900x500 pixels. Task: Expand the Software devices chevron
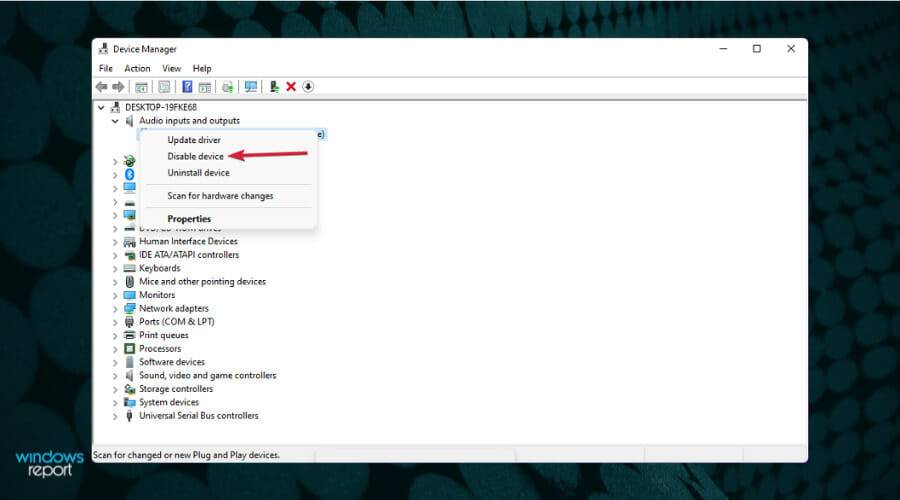pos(115,363)
